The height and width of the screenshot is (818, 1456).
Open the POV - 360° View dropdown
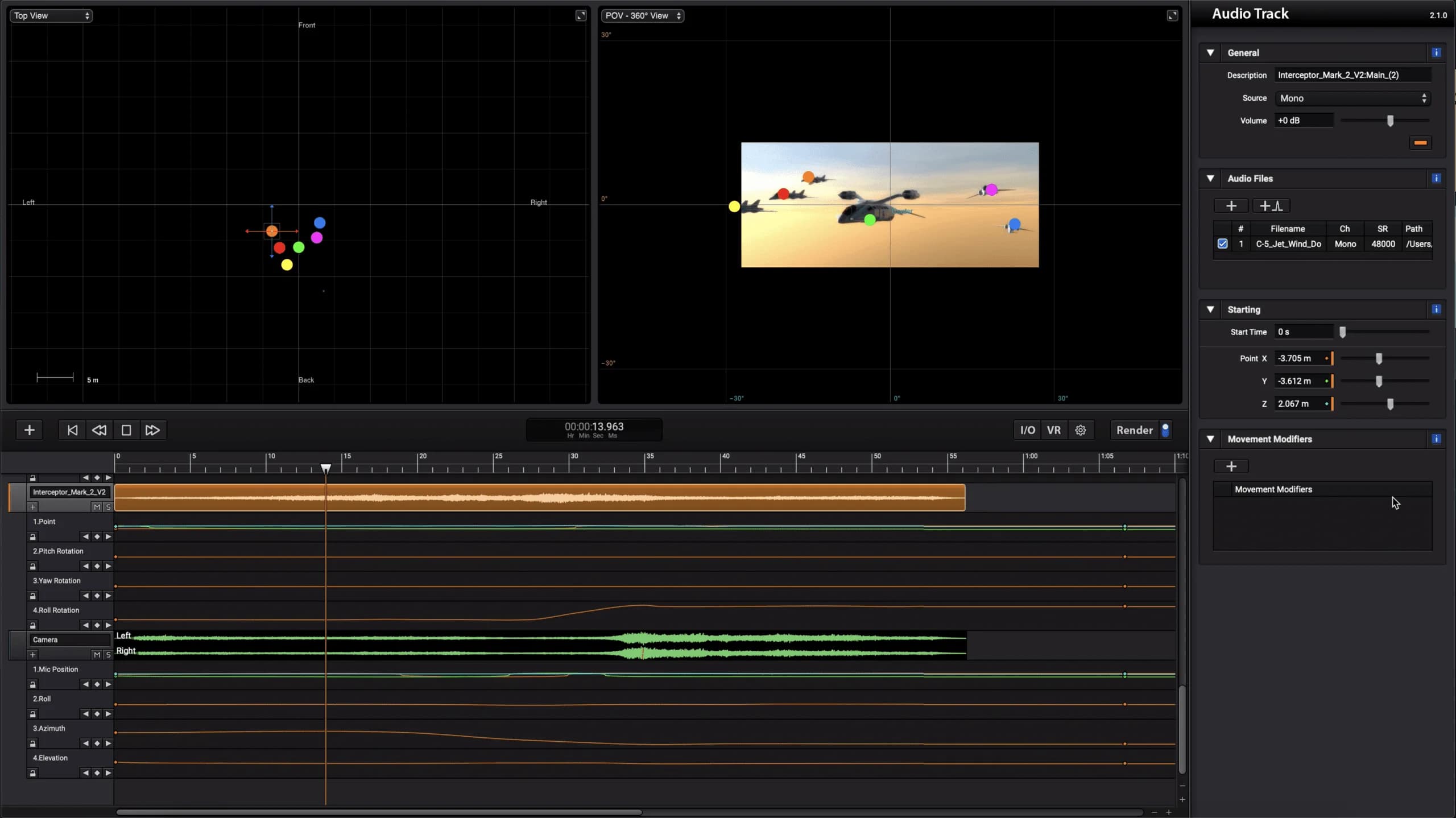point(643,15)
